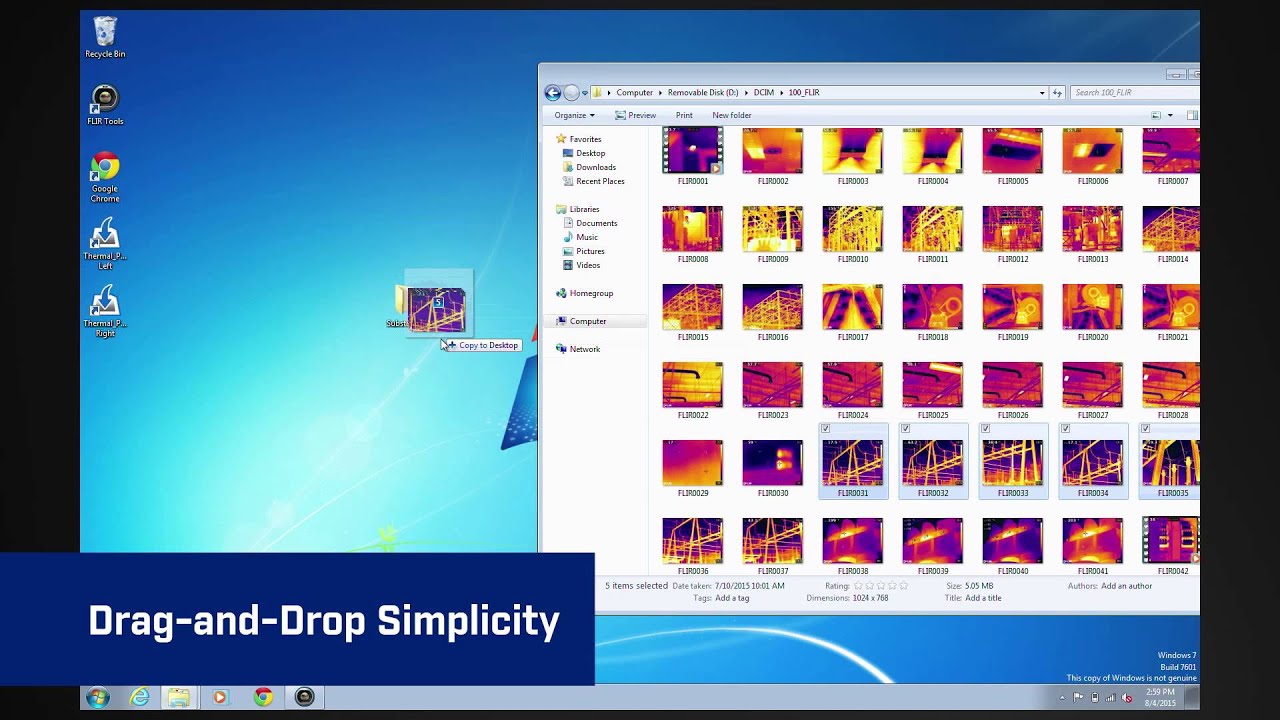The image size is (1280, 720).
Task: Click the DCIM breadcrumb in address bar
Action: [x=764, y=93]
